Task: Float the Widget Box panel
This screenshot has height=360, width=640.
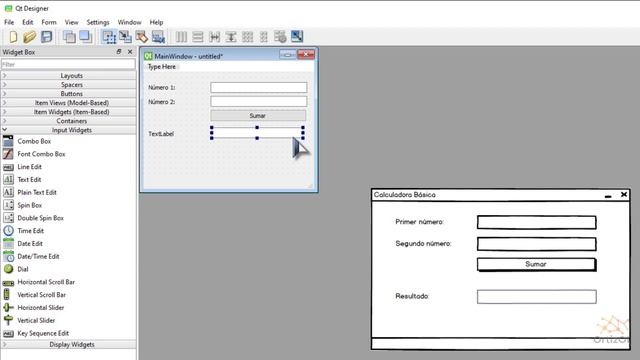Action: click(119, 51)
